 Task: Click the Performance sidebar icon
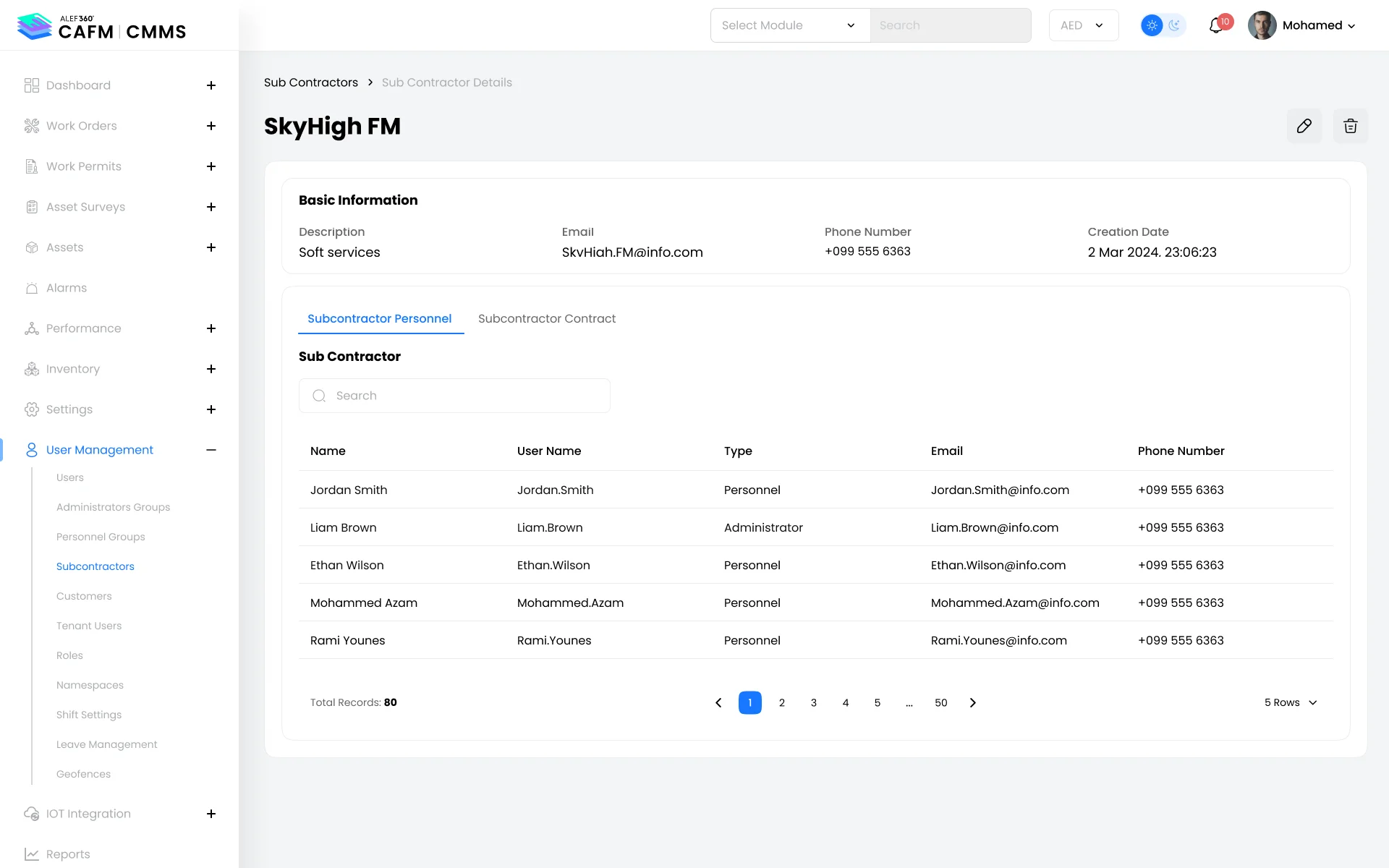click(31, 328)
